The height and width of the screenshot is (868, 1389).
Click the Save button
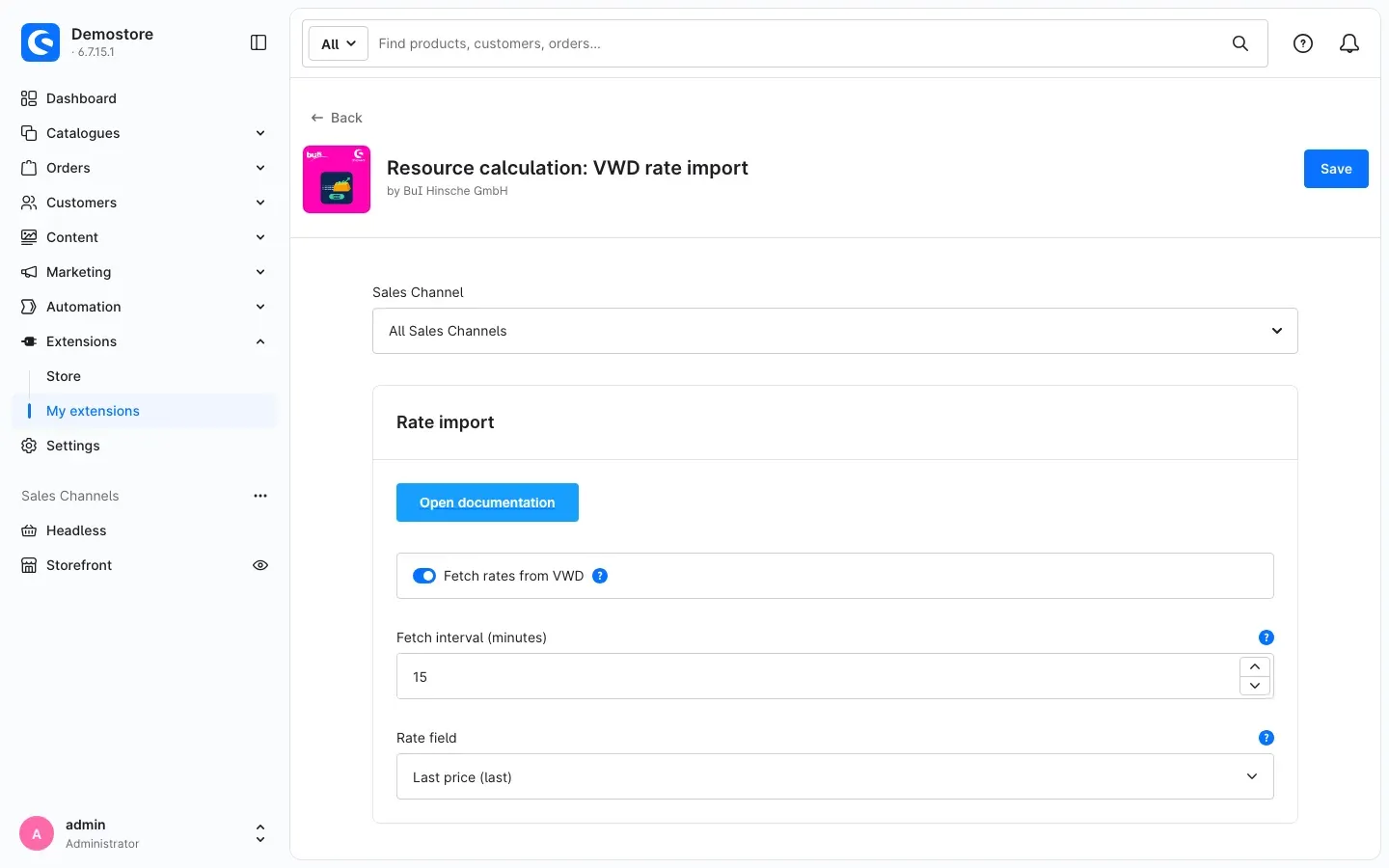[x=1336, y=169]
